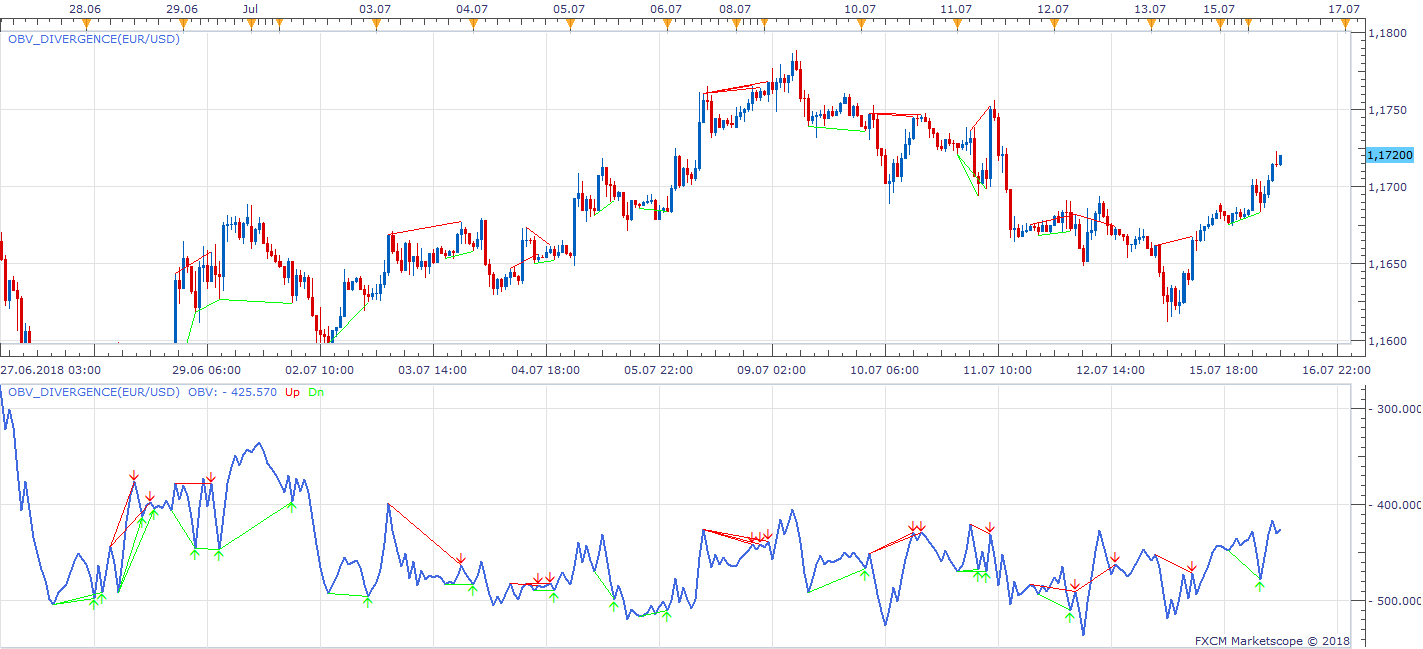Click the '29.06 06:00' time axis label
Viewport: 1423px width, 649px height.
point(204,369)
